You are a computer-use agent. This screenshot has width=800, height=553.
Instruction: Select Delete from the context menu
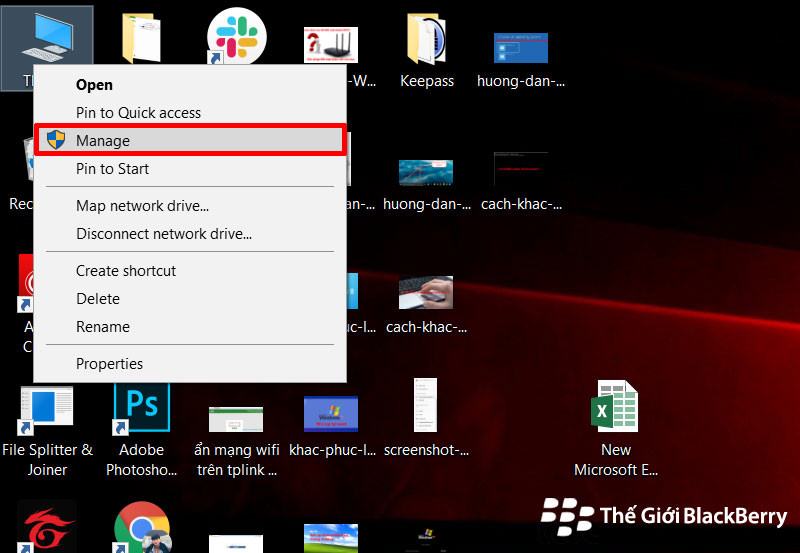(x=98, y=299)
